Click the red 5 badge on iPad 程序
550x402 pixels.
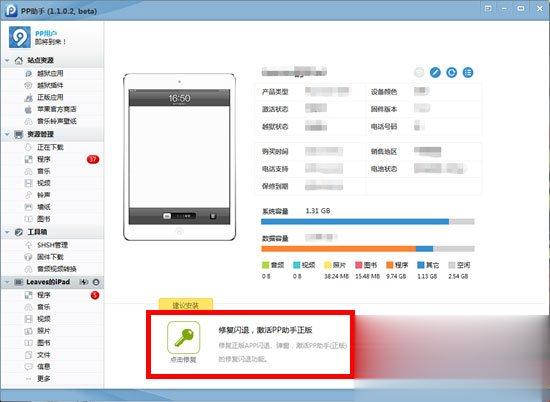click(x=95, y=295)
